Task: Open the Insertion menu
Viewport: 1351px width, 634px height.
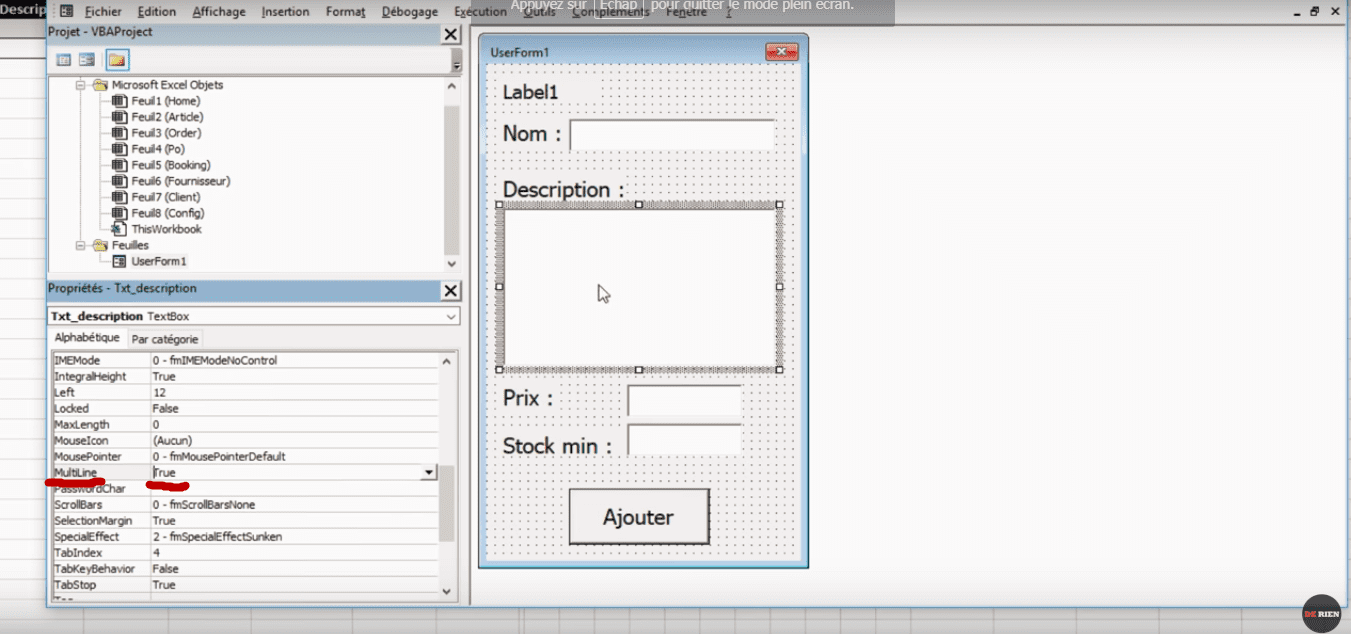Action: [x=285, y=12]
